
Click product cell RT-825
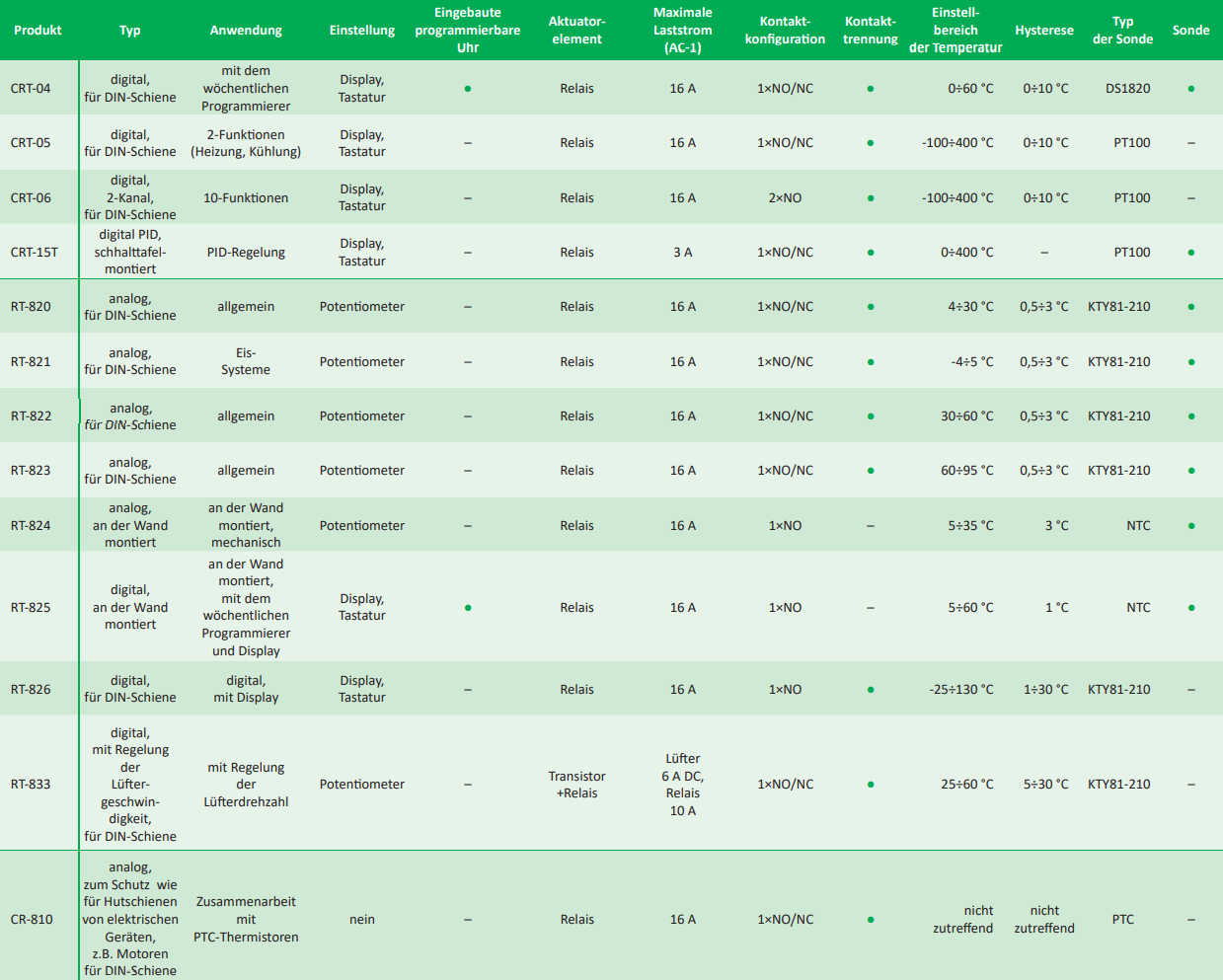click(31, 608)
